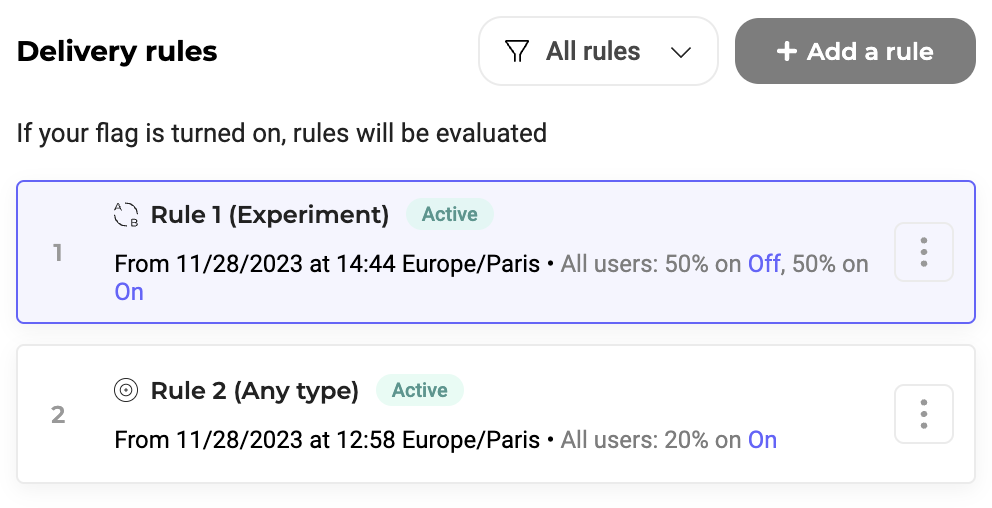992x508 pixels.
Task: Click the funnel filter icon
Action: click(517, 52)
